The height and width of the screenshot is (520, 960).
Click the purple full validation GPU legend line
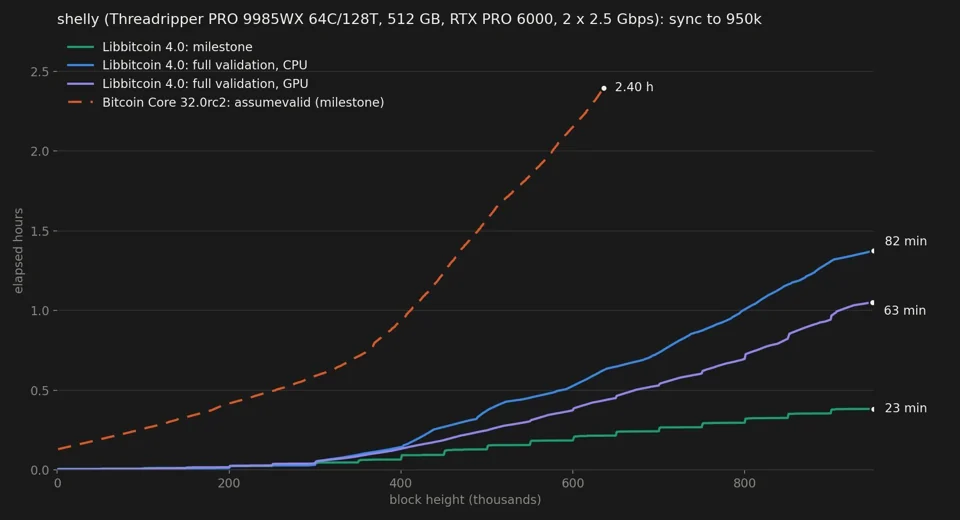point(81,83)
